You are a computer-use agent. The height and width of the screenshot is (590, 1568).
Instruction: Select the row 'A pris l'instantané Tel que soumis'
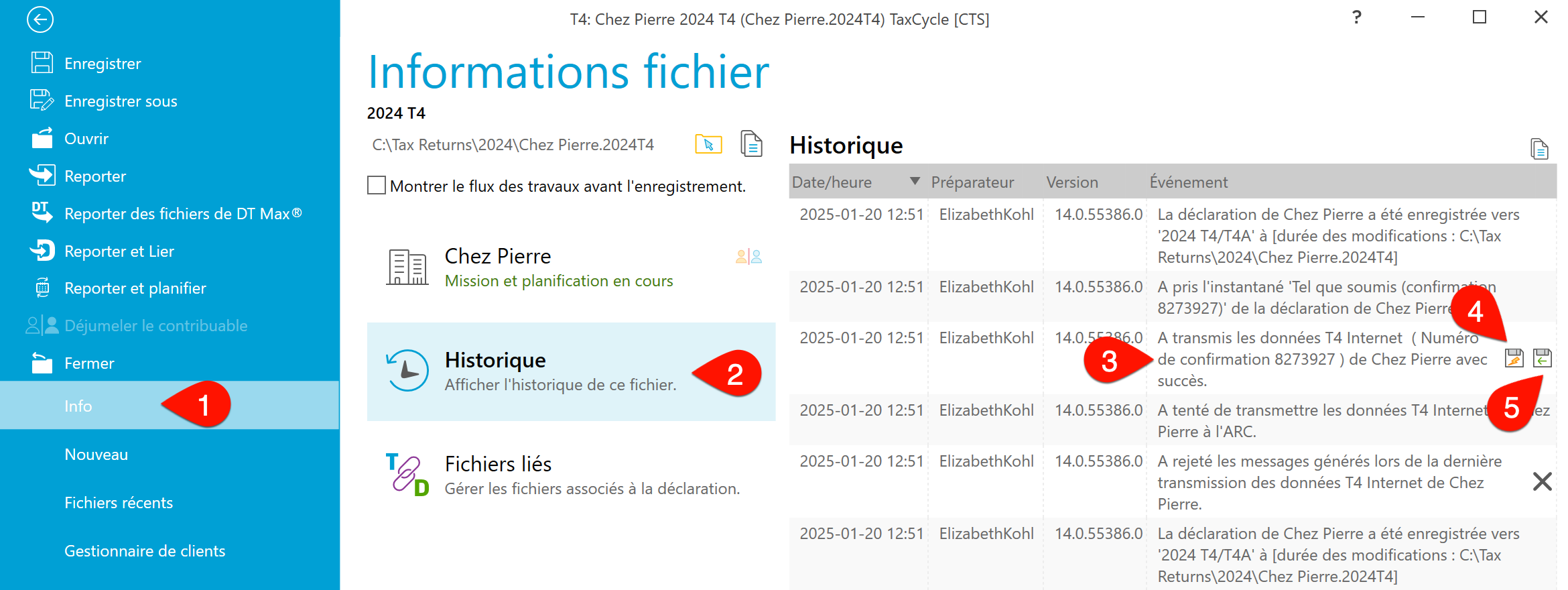(1173, 297)
